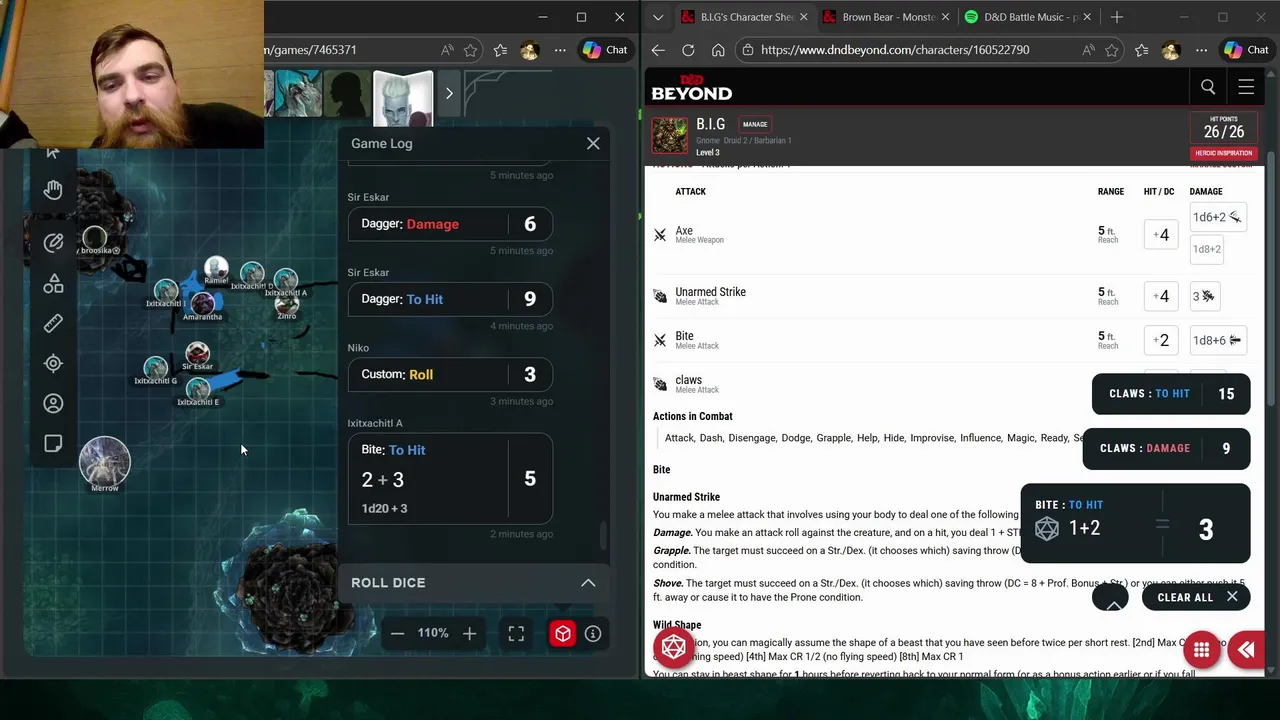Click the red dice roller button in Maps
Image resolution: width=1280 pixels, height=720 pixels.
(563, 633)
